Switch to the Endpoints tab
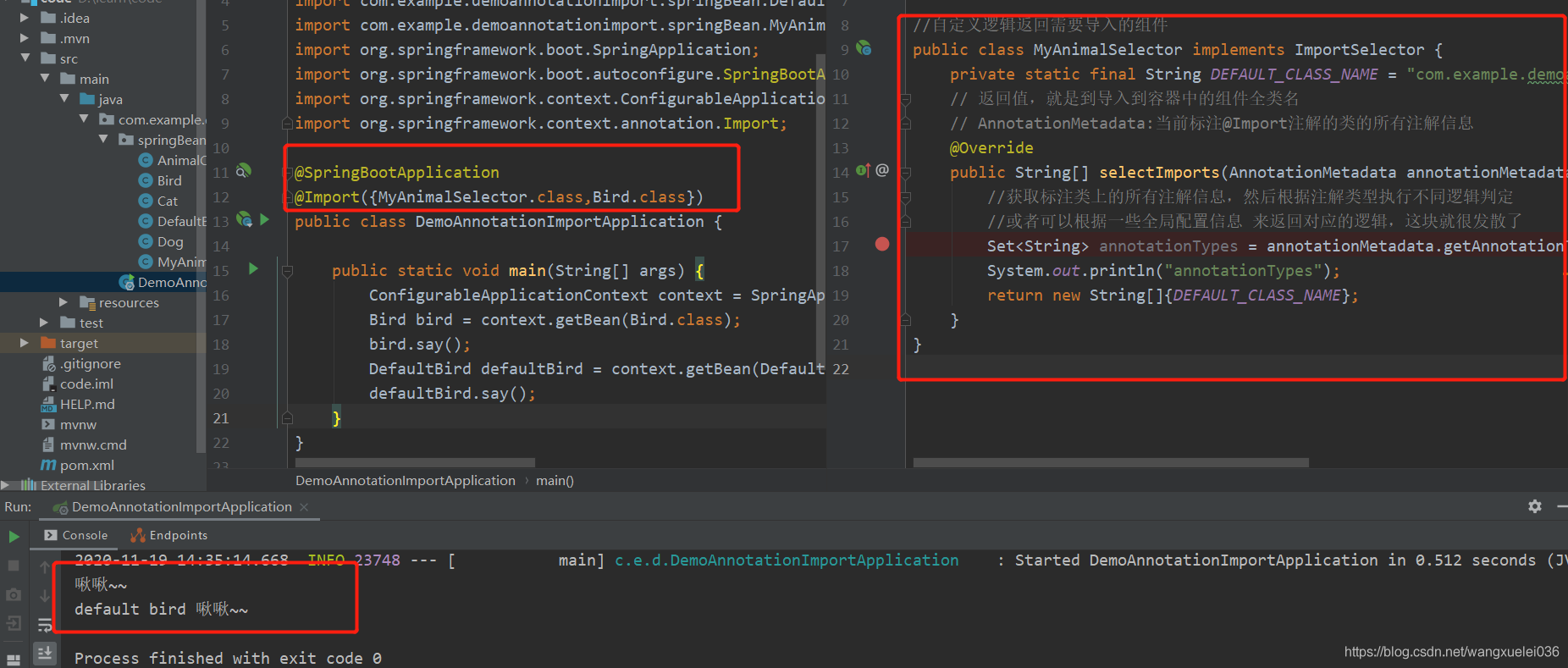 (169, 535)
